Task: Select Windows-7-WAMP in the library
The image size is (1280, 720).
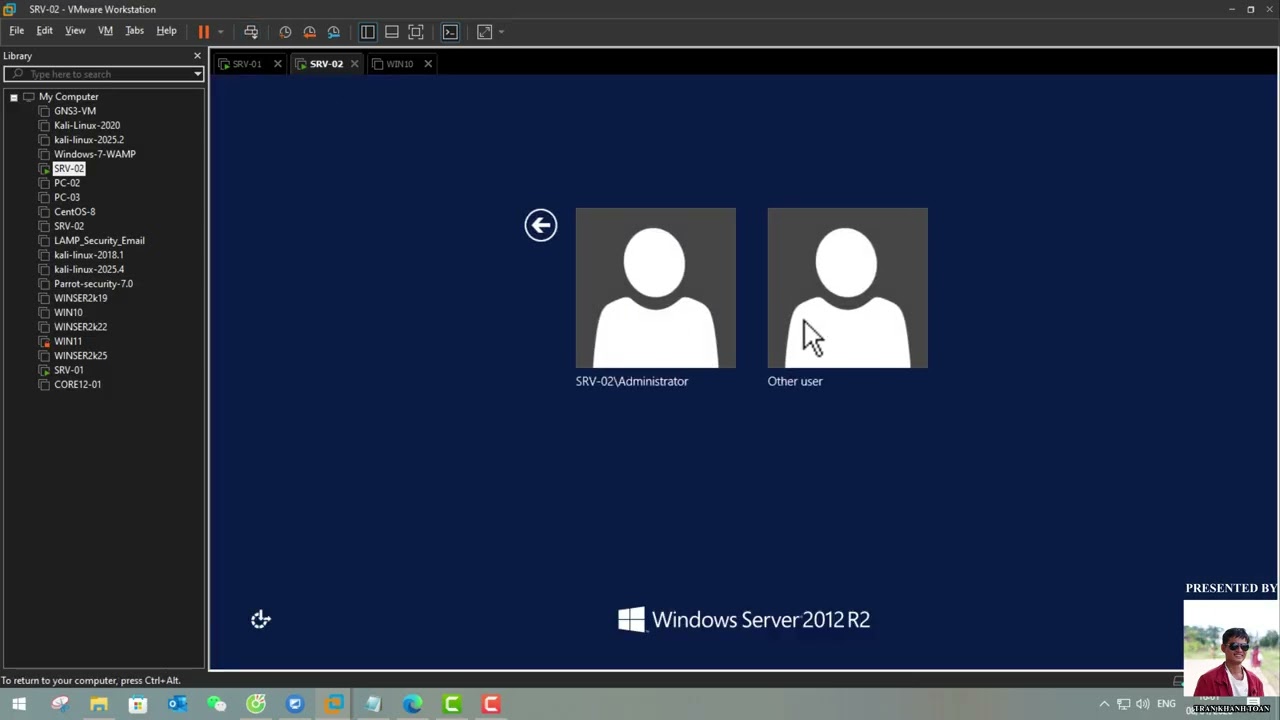Action: [95, 154]
